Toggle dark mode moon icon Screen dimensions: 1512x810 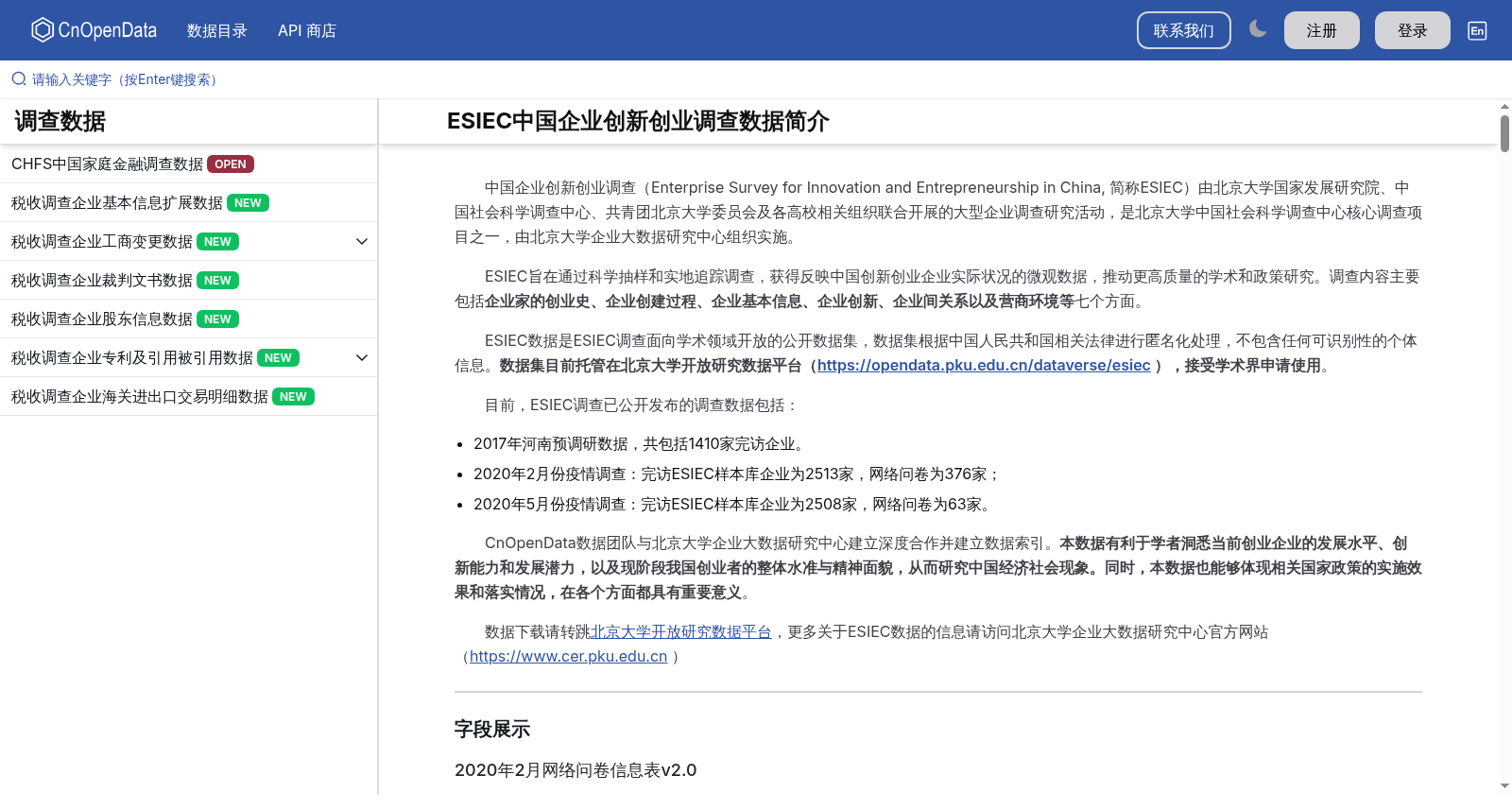1257,29
